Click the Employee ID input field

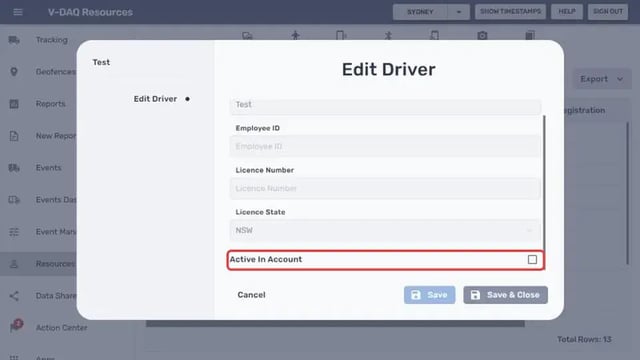tap(385, 147)
